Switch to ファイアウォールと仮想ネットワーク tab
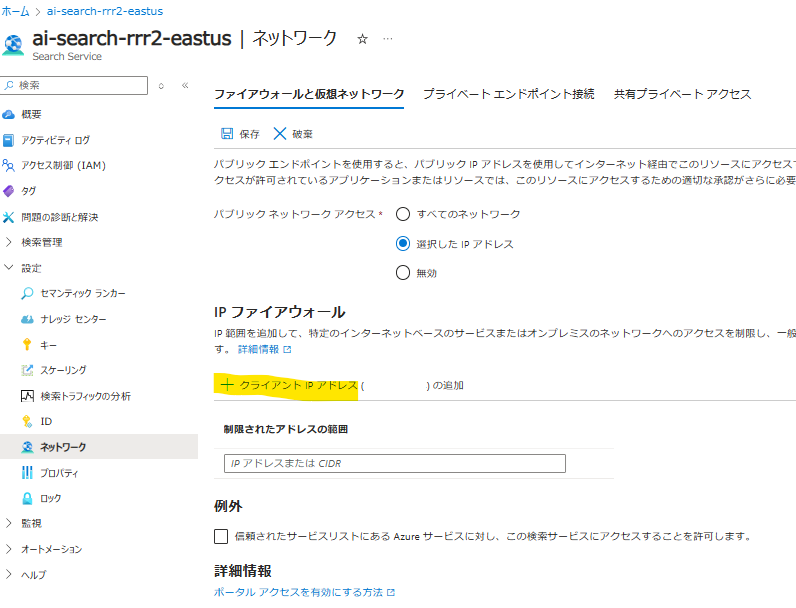This screenshot has width=796, height=608. coord(309,94)
